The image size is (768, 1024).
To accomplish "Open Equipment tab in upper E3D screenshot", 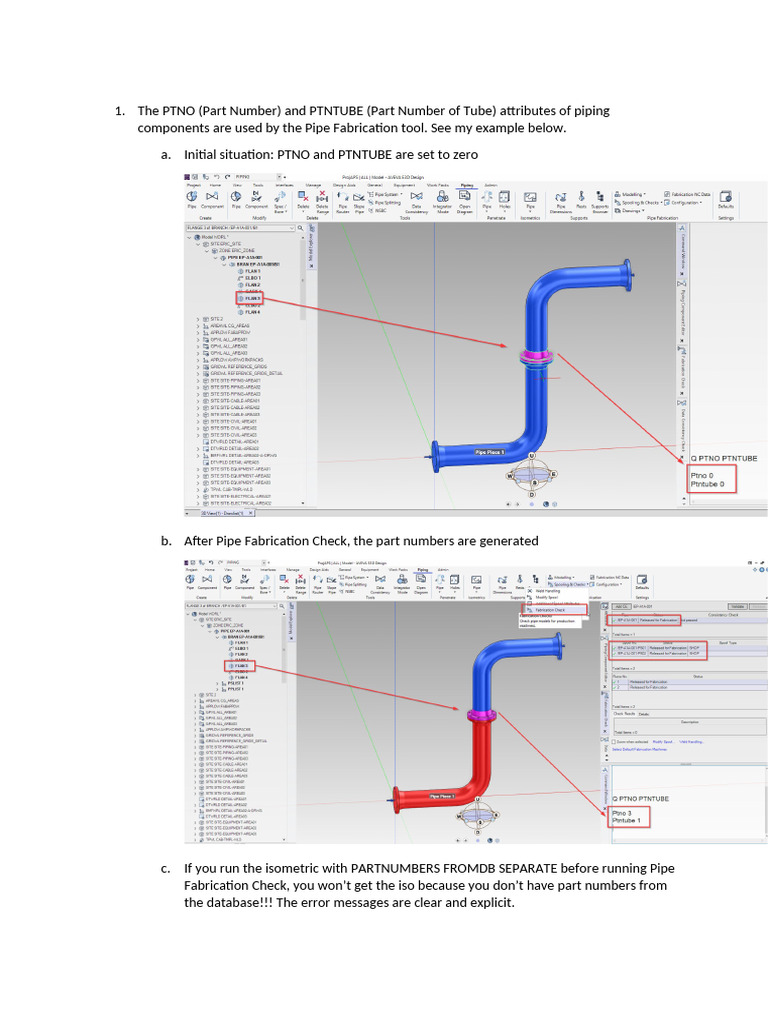I will pos(404,185).
